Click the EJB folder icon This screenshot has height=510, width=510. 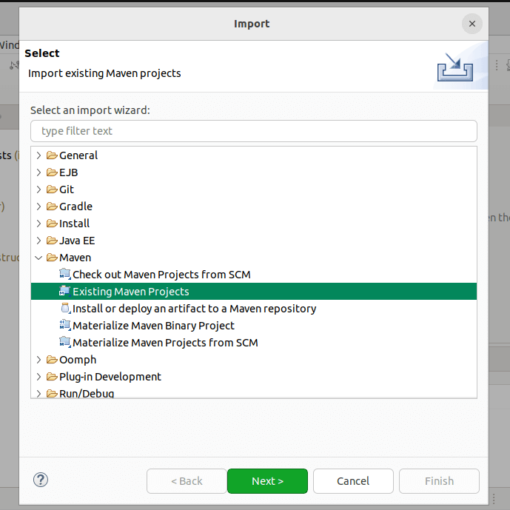pyautogui.click(x=52, y=172)
